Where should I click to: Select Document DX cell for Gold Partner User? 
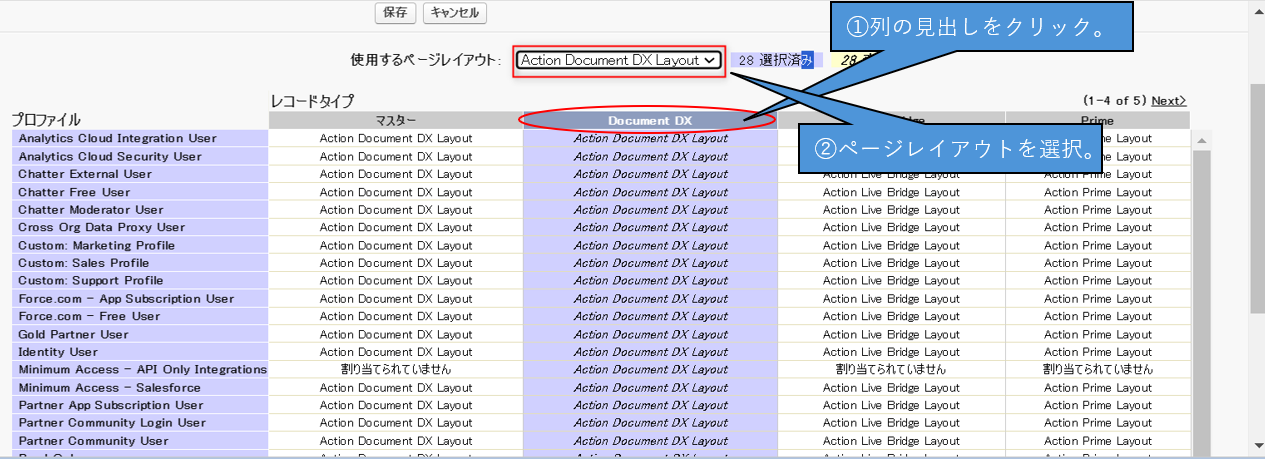click(650, 334)
